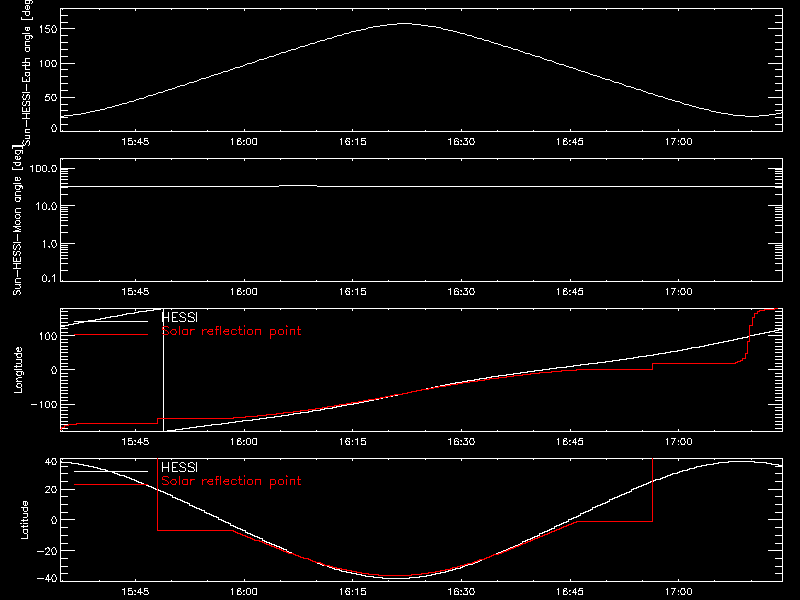Click 17:00 label under Latitude plot
Screen dimensions: 800x600
click(x=679, y=592)
